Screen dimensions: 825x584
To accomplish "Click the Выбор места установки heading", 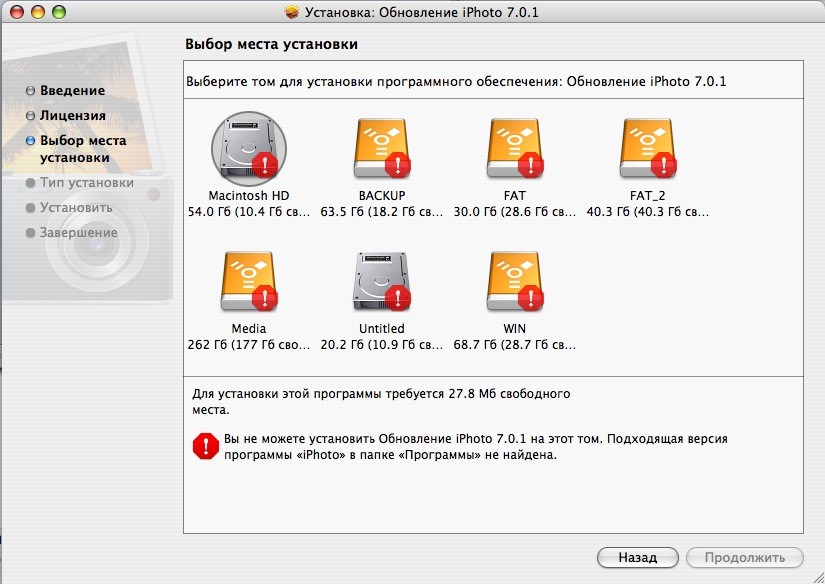I will [271, 44].
